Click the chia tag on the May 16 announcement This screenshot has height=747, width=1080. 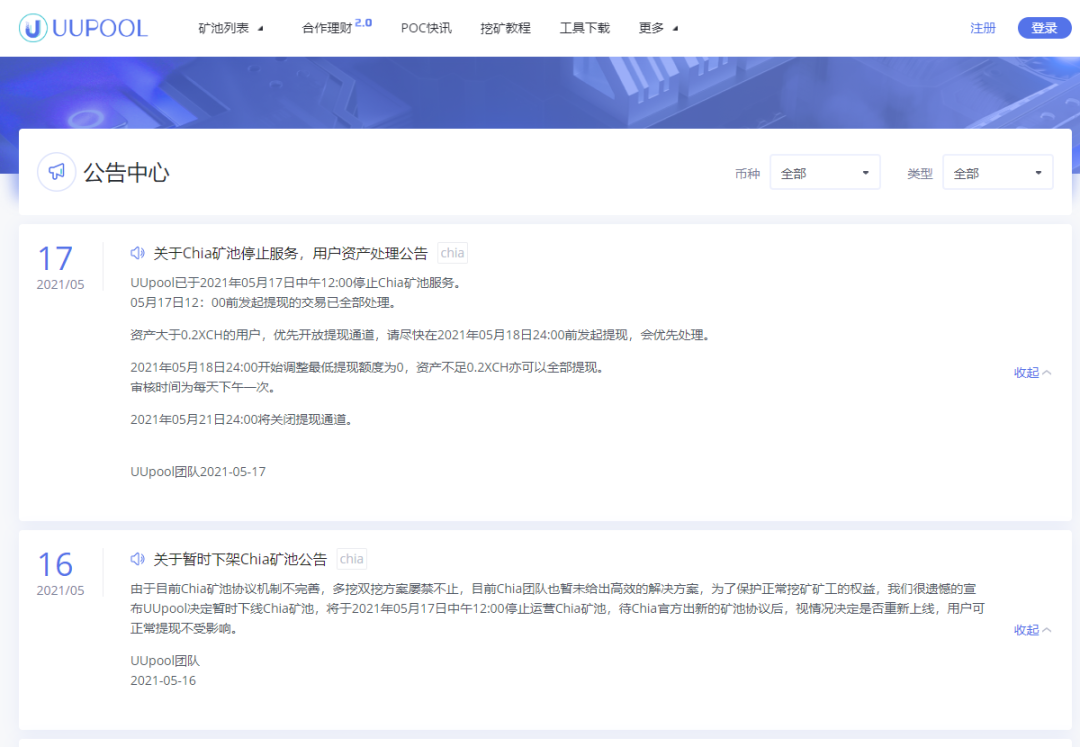tap(351, 558)
